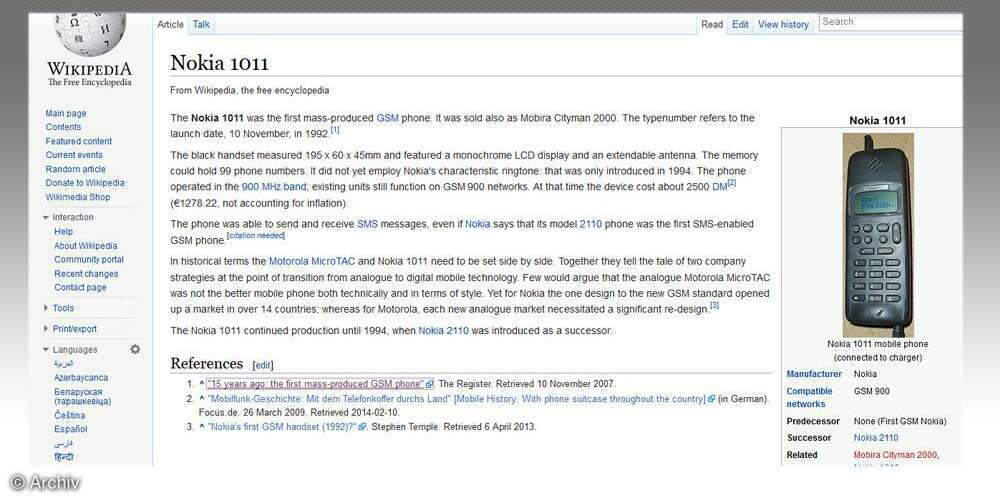
Task: Select Español in the languages list
Action: click(70, 428)
